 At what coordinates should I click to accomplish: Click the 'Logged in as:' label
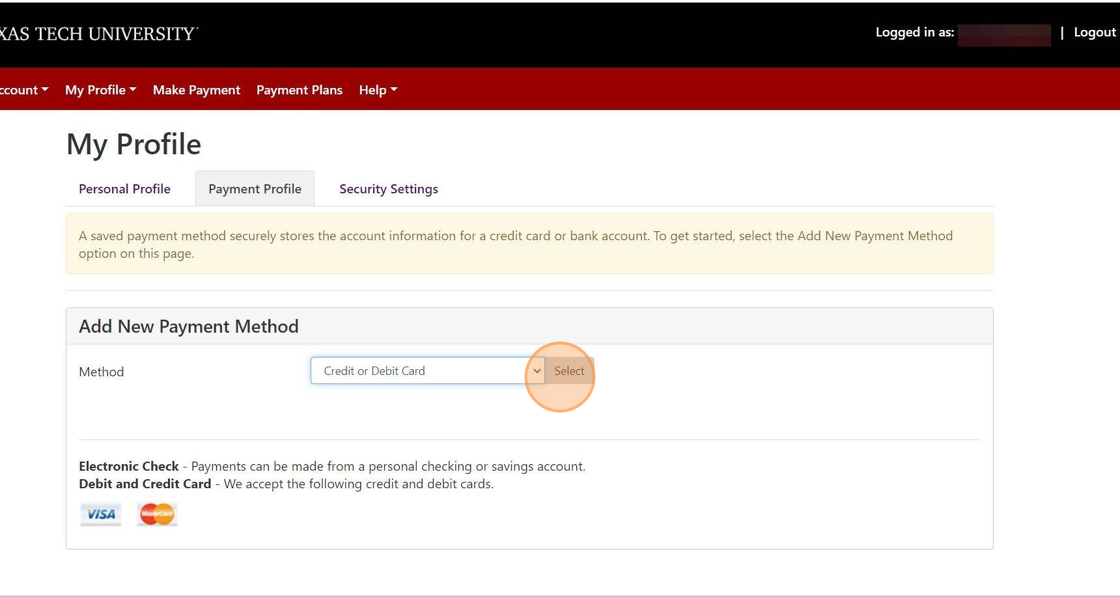[915, 32]
